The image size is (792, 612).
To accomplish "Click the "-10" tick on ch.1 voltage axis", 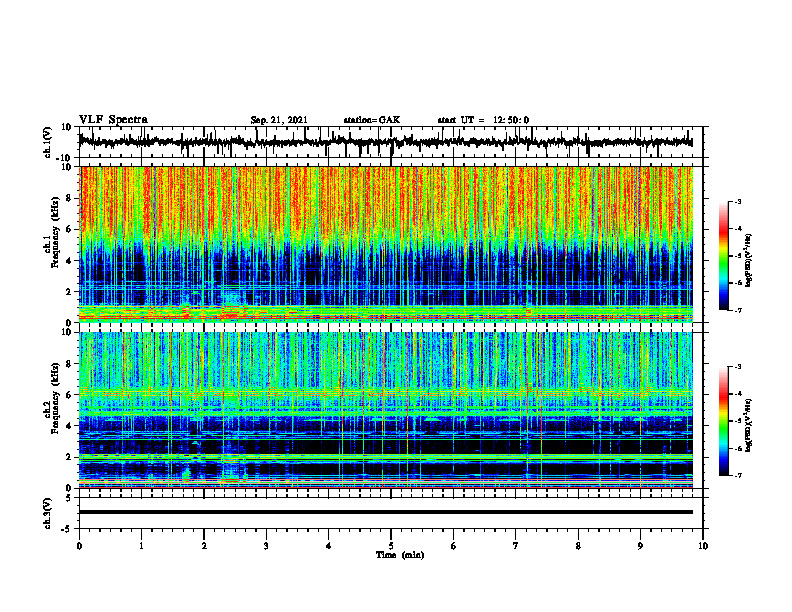I will pos(65,157).
